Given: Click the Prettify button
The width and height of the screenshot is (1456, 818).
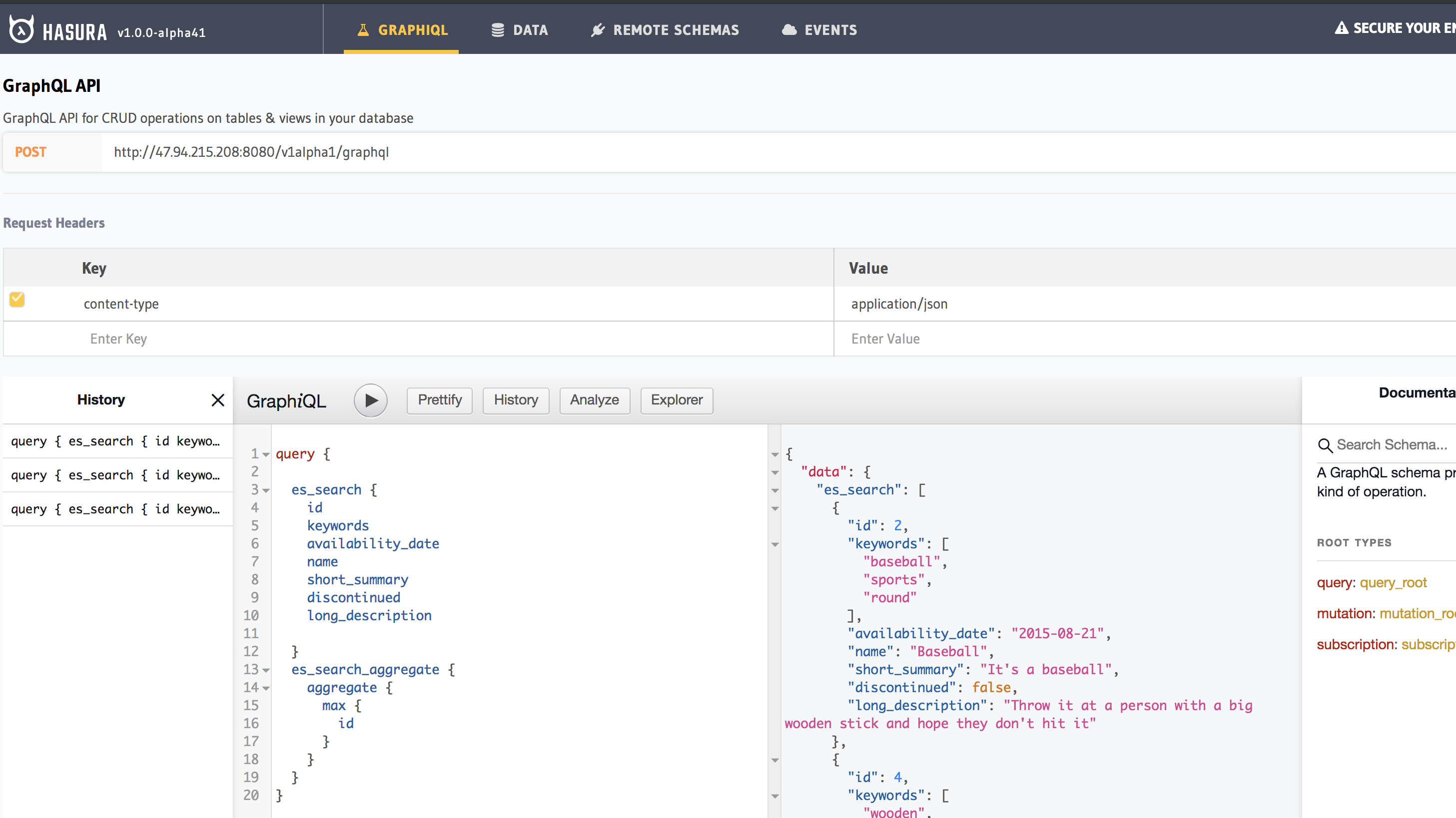Looking at the screenshot, I should click(439, 400).
